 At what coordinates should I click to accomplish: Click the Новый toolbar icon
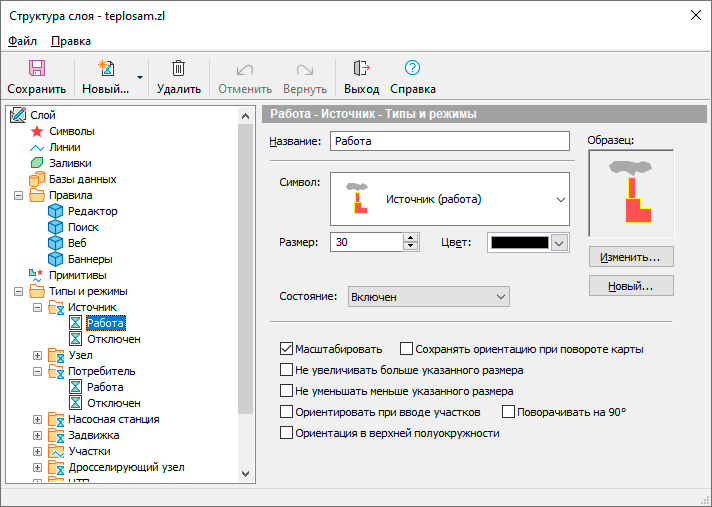tap(105, 69)
